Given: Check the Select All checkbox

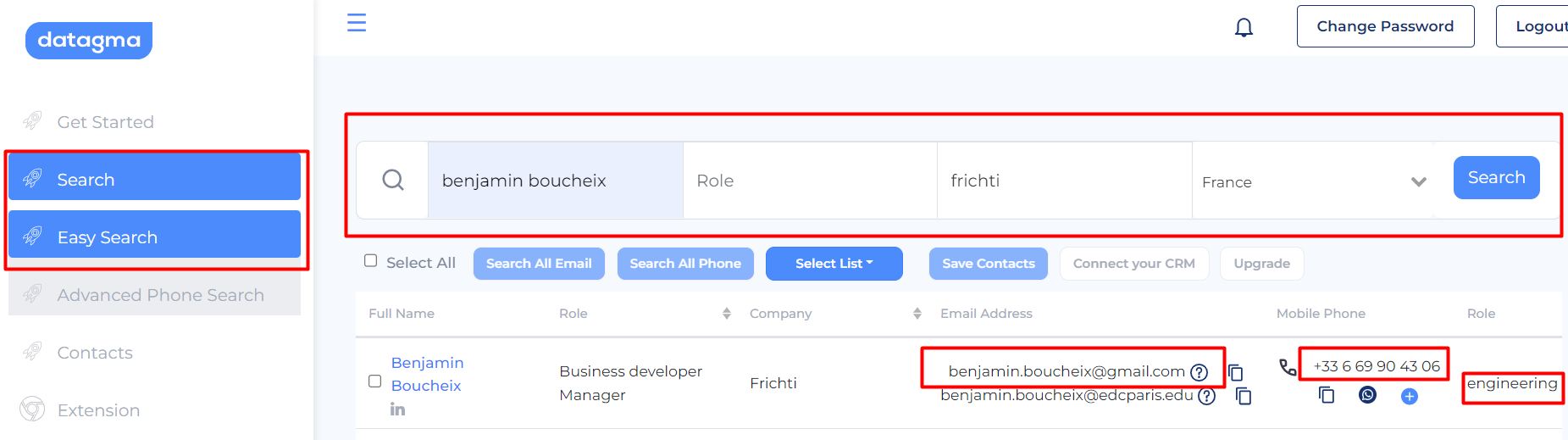Looking at the screenshot, I should coord(371,261).
